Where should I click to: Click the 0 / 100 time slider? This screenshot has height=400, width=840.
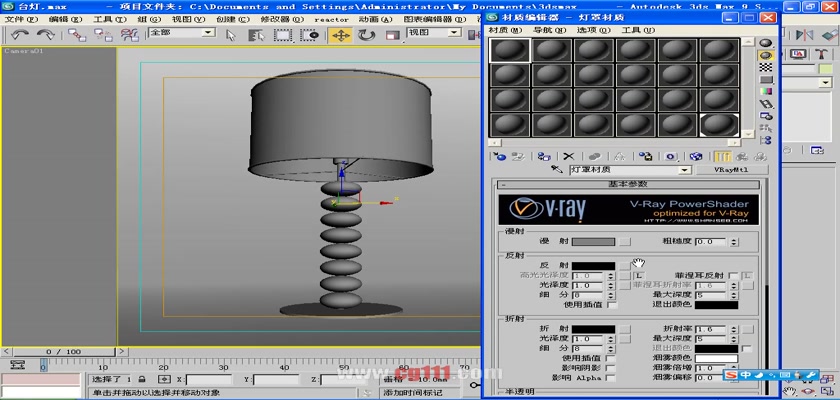click(64, 352)
